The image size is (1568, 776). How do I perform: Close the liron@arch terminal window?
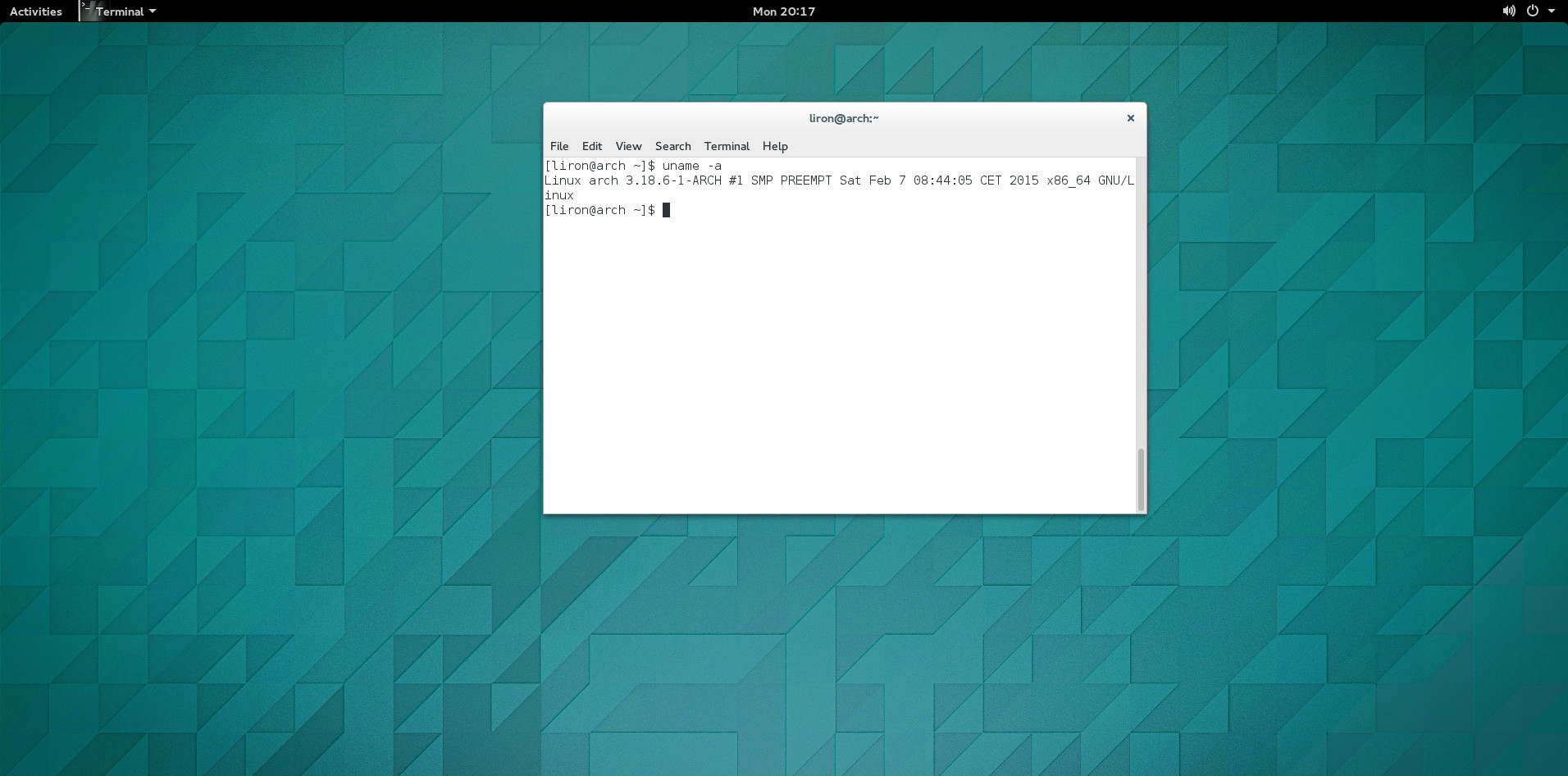[1130, 118]
